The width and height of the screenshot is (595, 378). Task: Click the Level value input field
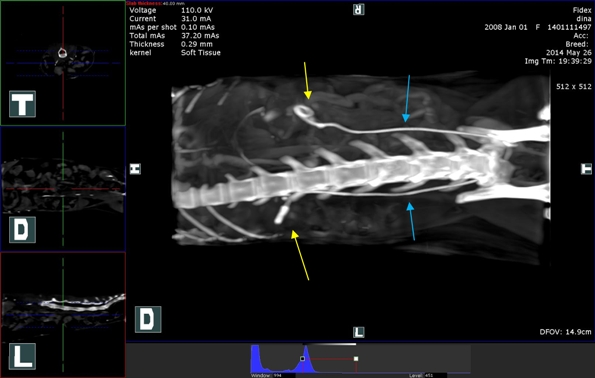[435, 375]
